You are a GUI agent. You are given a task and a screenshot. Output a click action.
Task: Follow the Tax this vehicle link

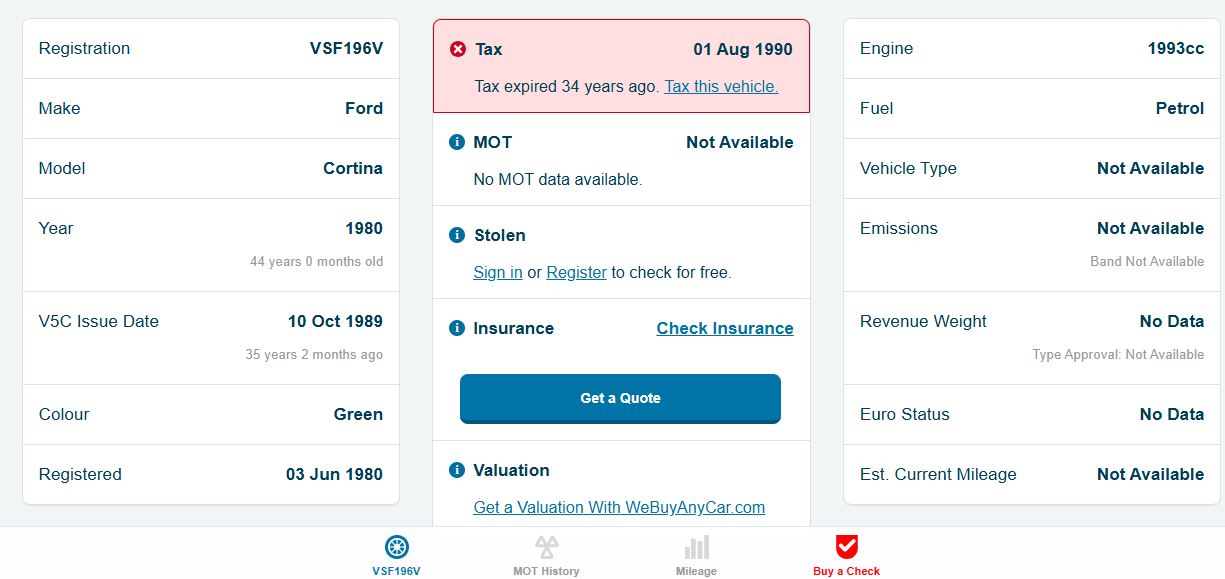pyautogui.click(x=721, y=87)
